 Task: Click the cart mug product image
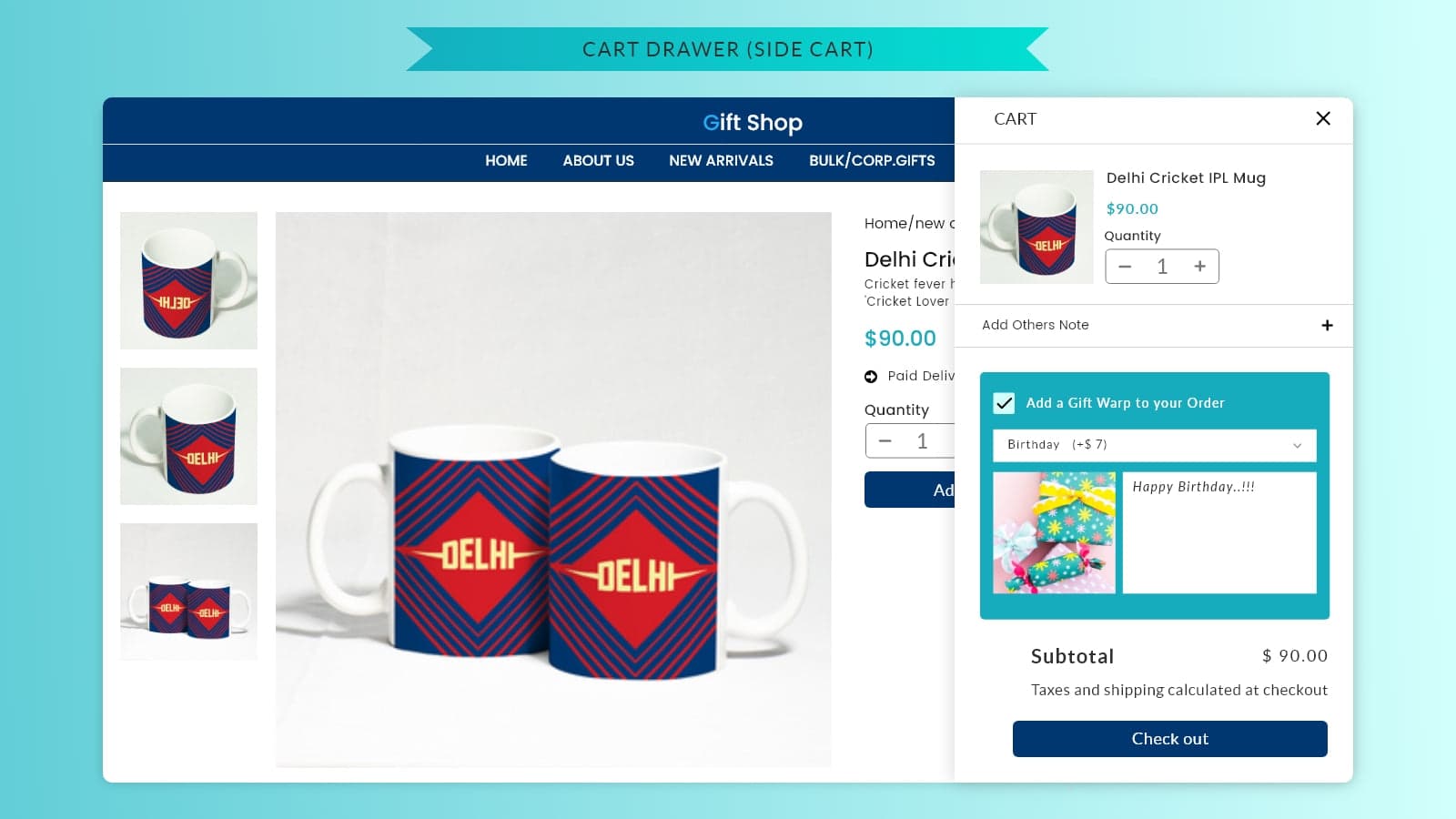[x=1036, y=227]
